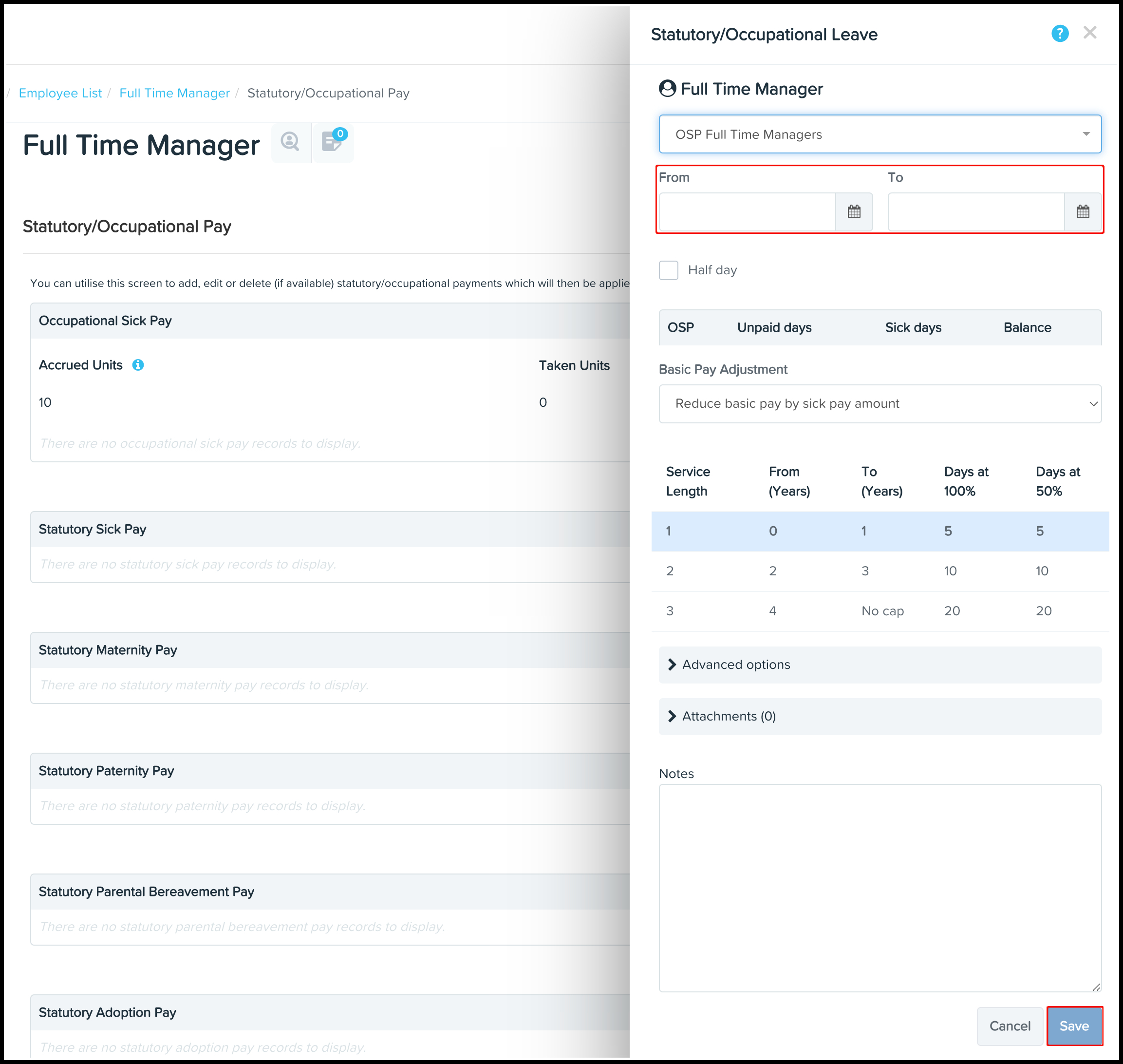1123x1064 pixels.
Task: Go to Employee List breadcrumb
Action: coord(60,93)
